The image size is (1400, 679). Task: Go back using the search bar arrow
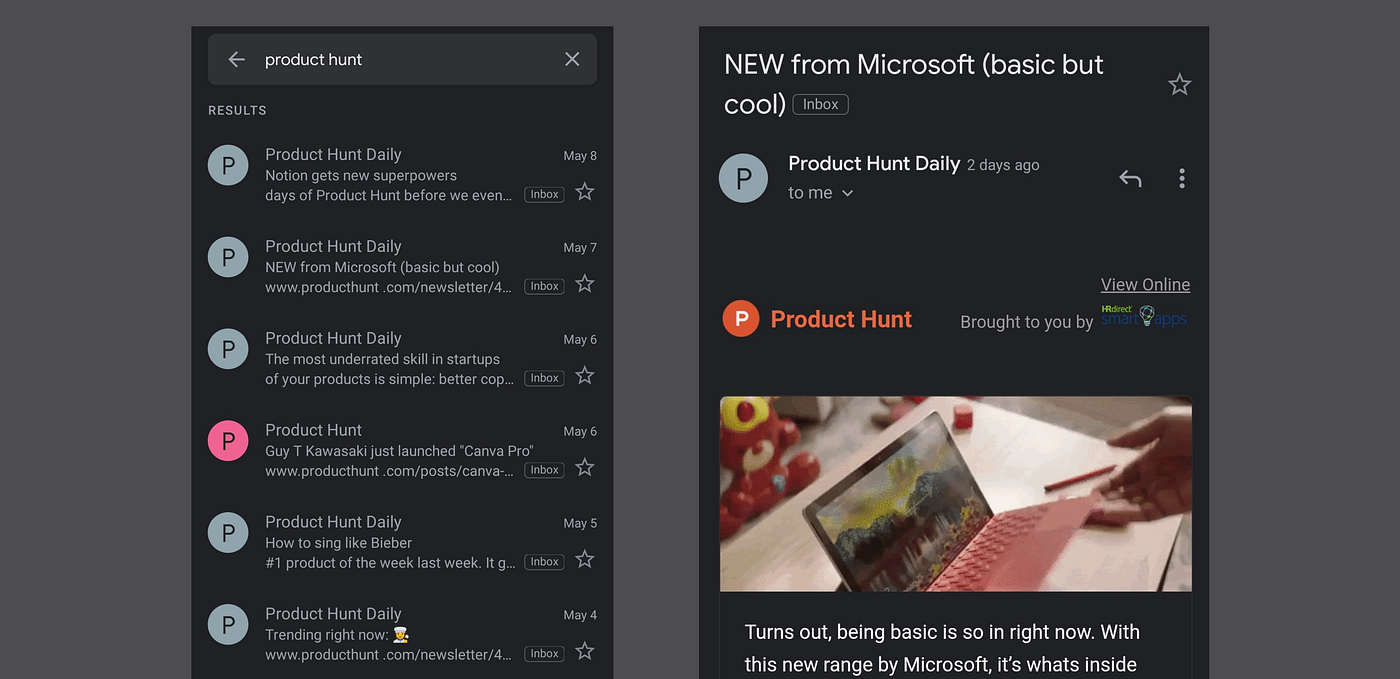coord(236,60)
